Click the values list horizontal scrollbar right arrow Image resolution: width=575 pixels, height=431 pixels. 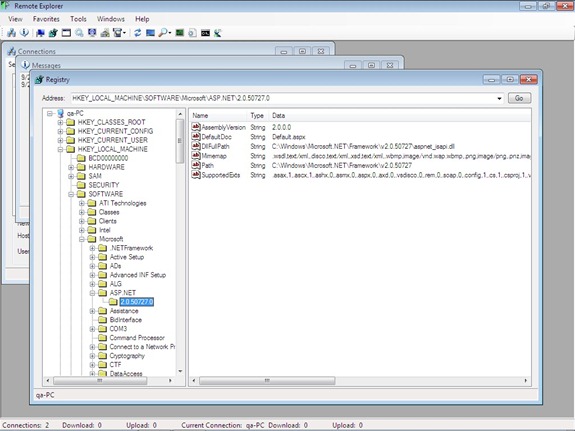pyautogui.click(x=525, y=381)
